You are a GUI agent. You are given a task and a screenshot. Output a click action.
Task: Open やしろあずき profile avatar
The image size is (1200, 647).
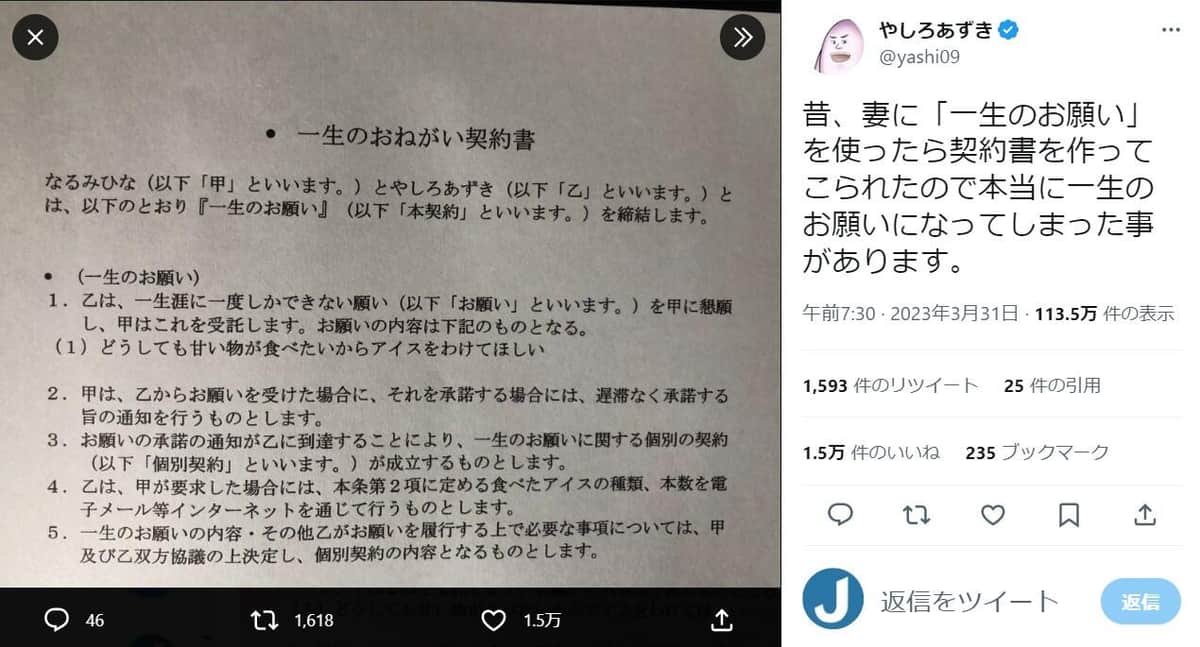[839, 45]
